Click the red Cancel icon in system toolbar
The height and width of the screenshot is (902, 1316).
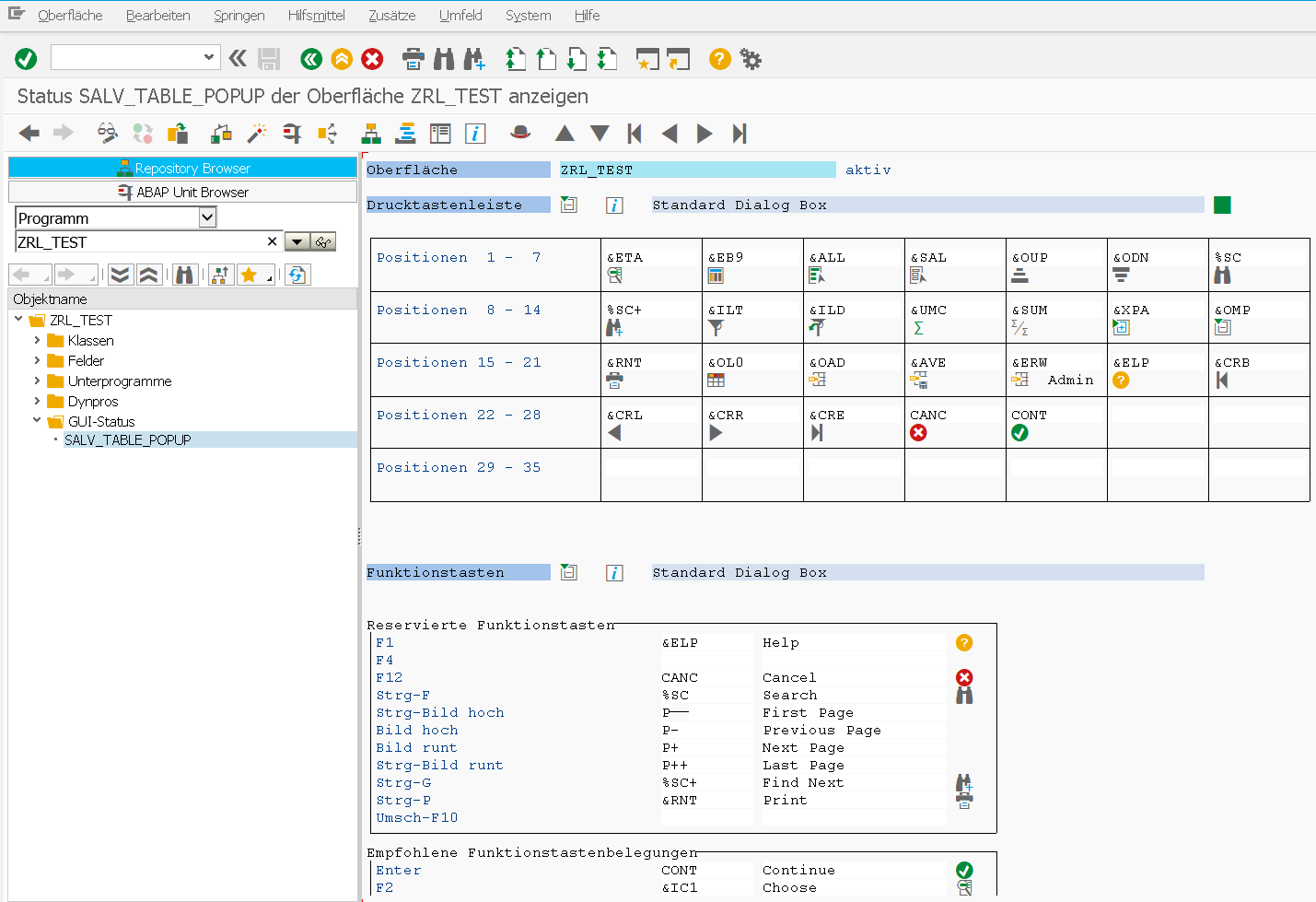coord(372,59)
